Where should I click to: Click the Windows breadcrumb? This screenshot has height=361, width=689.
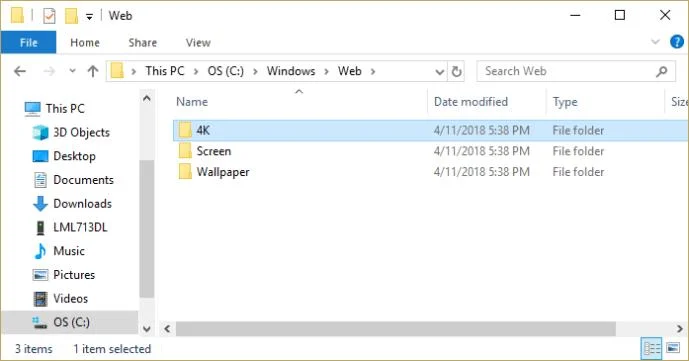(x=291, y=71)
